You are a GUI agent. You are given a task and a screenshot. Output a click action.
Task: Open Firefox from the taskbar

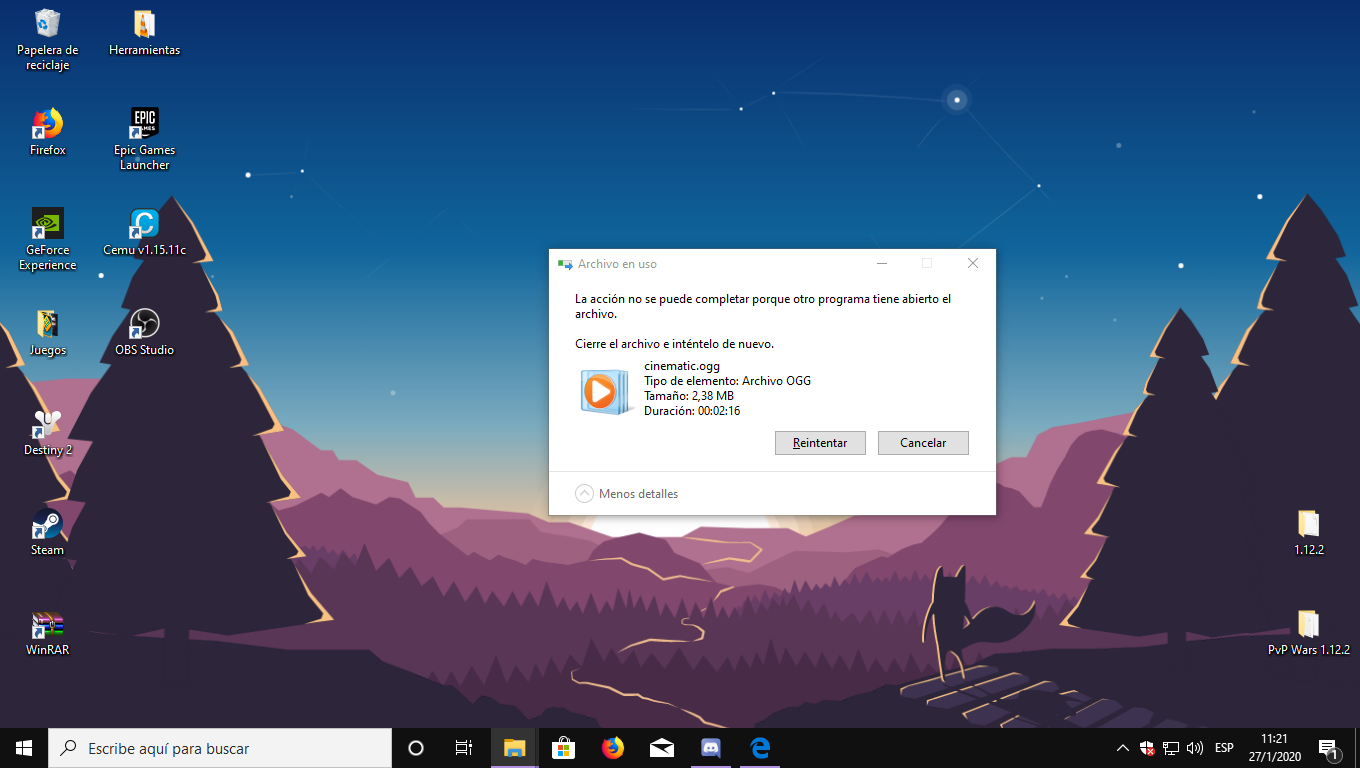[x=612, y=748]
